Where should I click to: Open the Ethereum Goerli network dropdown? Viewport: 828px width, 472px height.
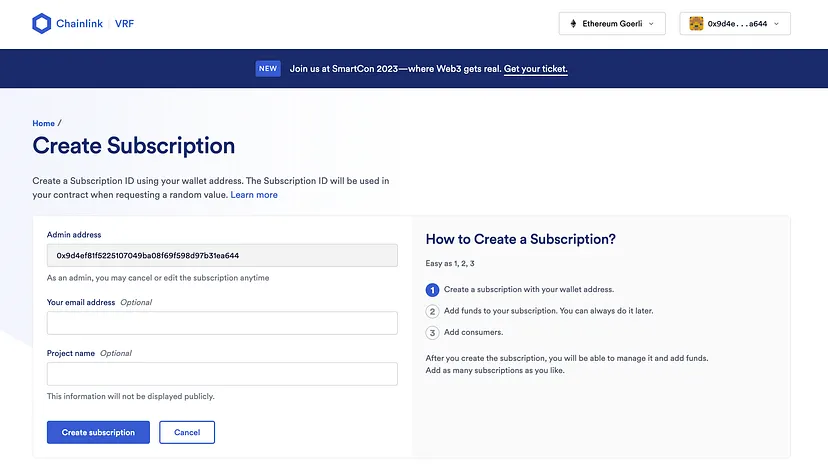tap(612, 24)
